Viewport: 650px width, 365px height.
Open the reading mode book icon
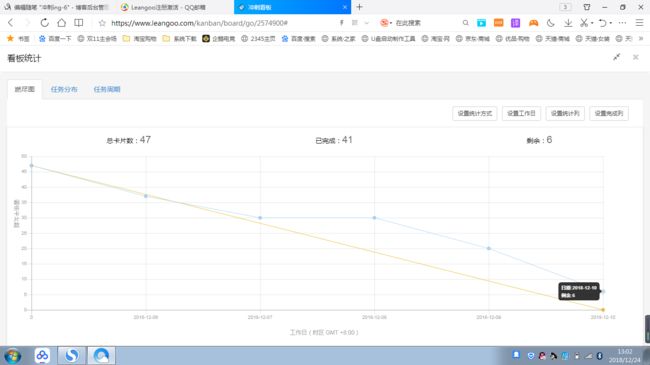tap(79, 23)
